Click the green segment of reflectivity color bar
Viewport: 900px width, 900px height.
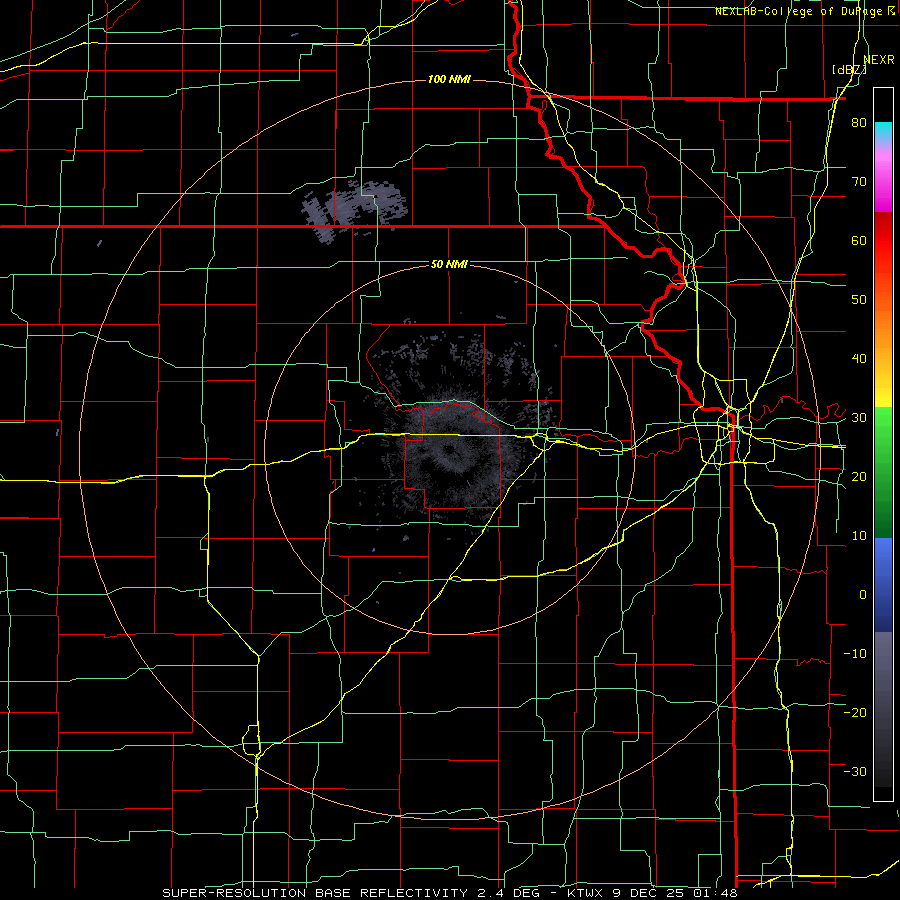883,472
